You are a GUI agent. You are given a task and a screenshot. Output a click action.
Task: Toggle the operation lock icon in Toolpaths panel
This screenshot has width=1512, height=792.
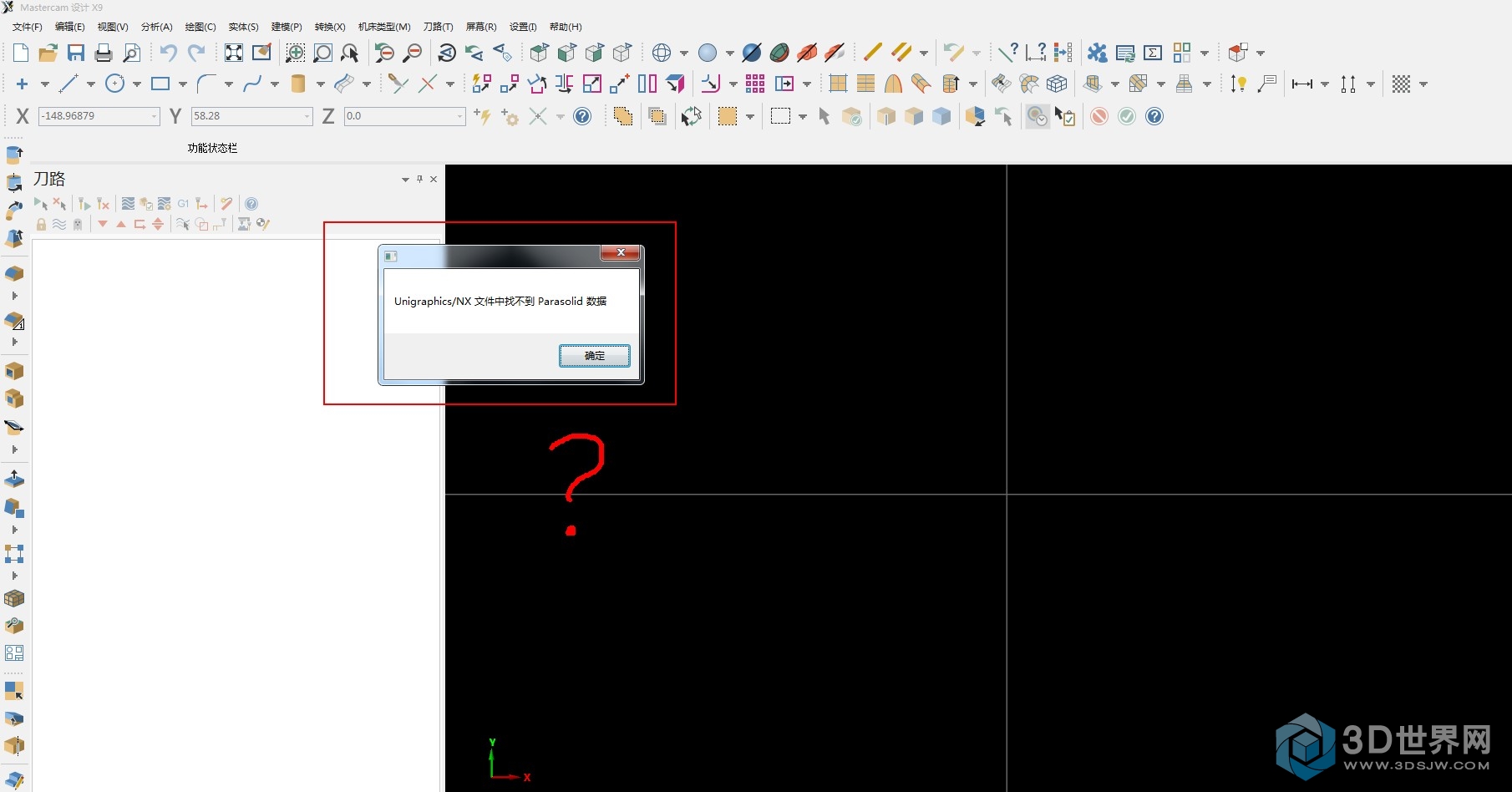(x=41, y=224)
